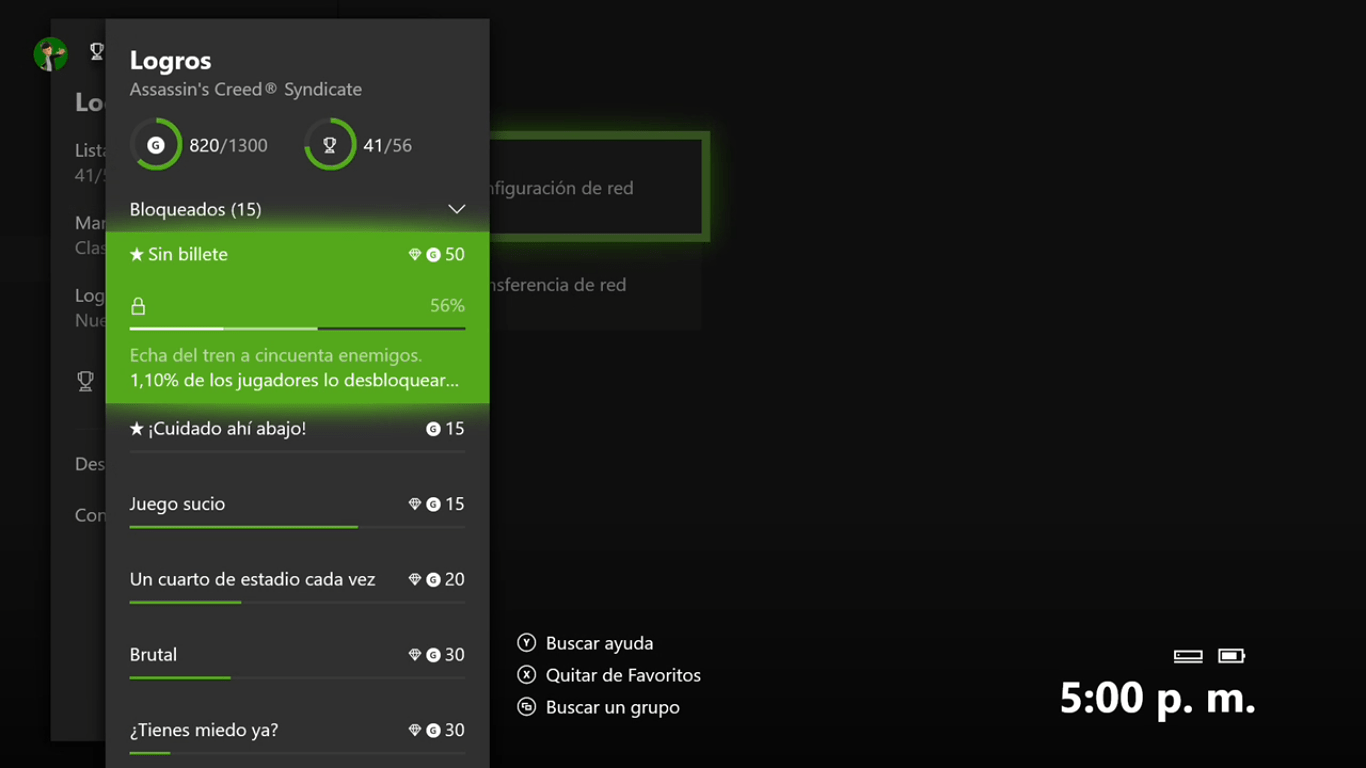This screenshot has height=768, width=1366.
Task: Click the Buscar un grupo option
Action: 612,707
